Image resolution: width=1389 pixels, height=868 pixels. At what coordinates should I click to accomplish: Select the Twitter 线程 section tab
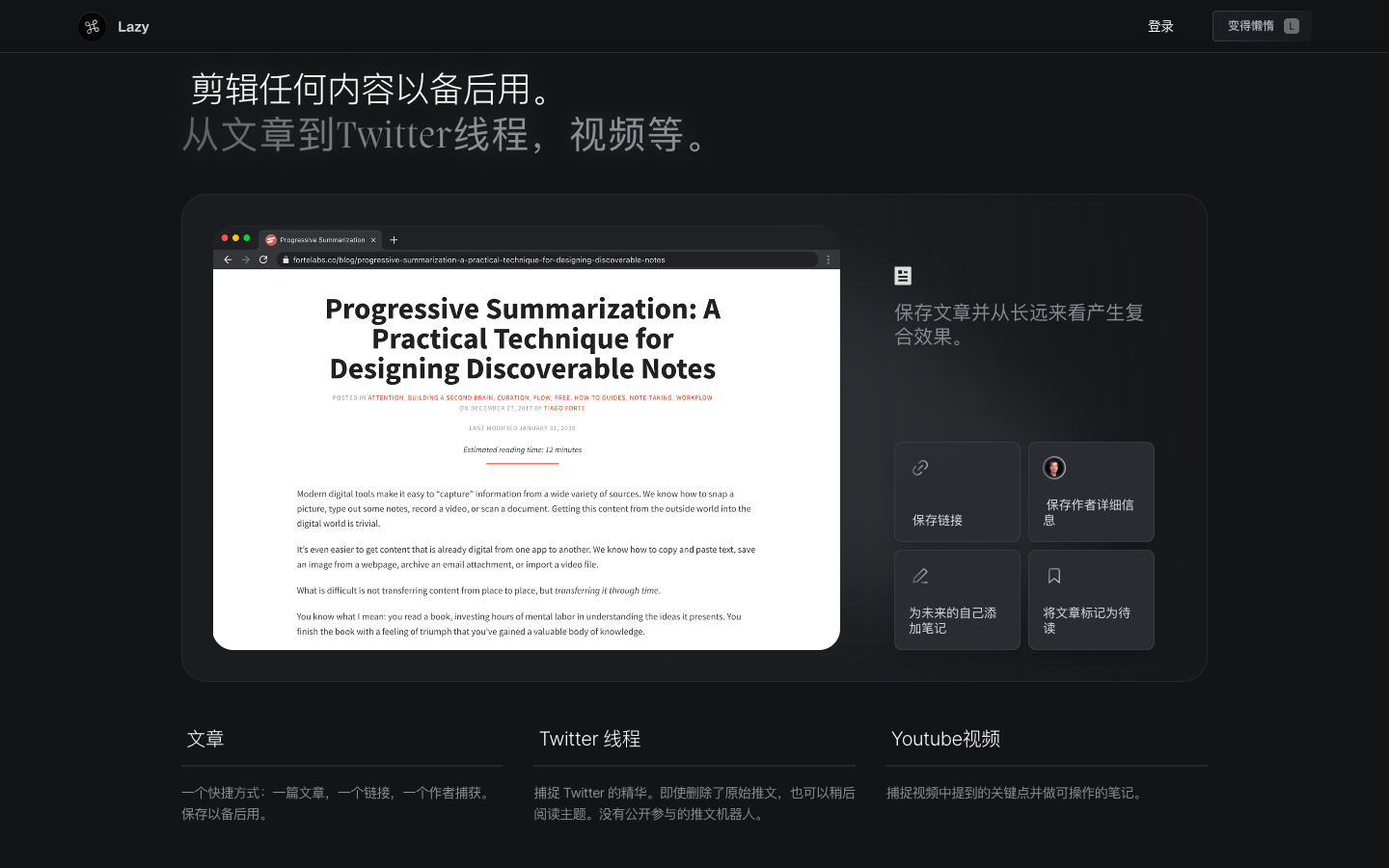tap(590, 739)
